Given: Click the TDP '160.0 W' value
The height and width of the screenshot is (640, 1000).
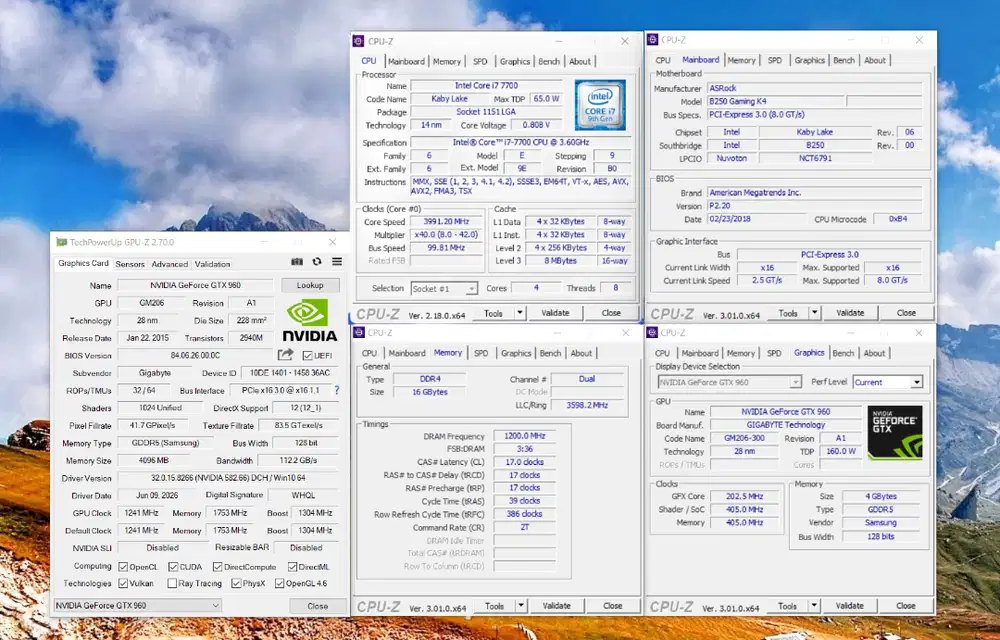Looking at the screenshot, I should [840, 451].
